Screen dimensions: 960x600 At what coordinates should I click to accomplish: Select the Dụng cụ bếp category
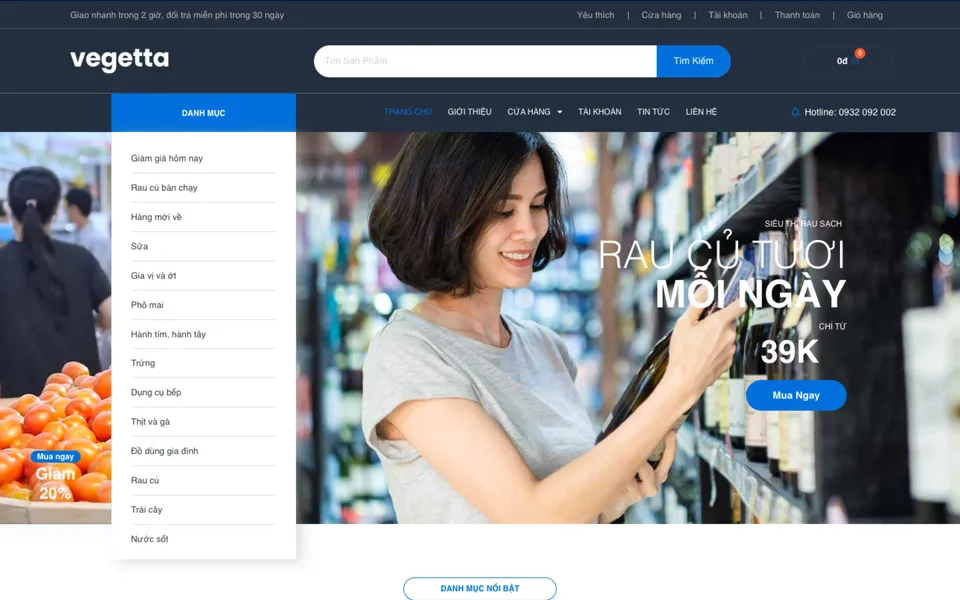156,392
